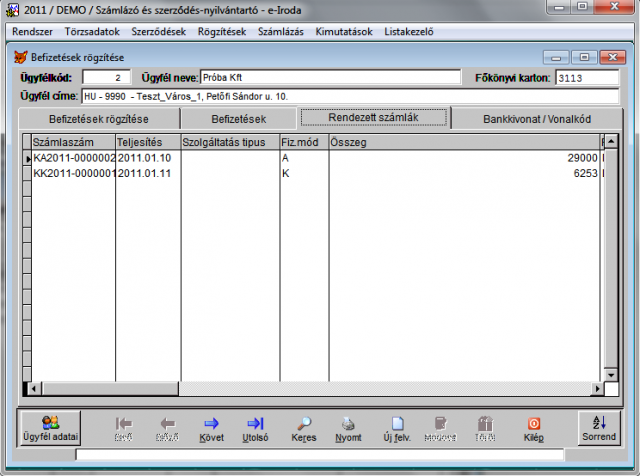The height and width of the screenshot is (476, 640).
Task: Open search with the Keres magnifier
Action: tap(306, 428)
